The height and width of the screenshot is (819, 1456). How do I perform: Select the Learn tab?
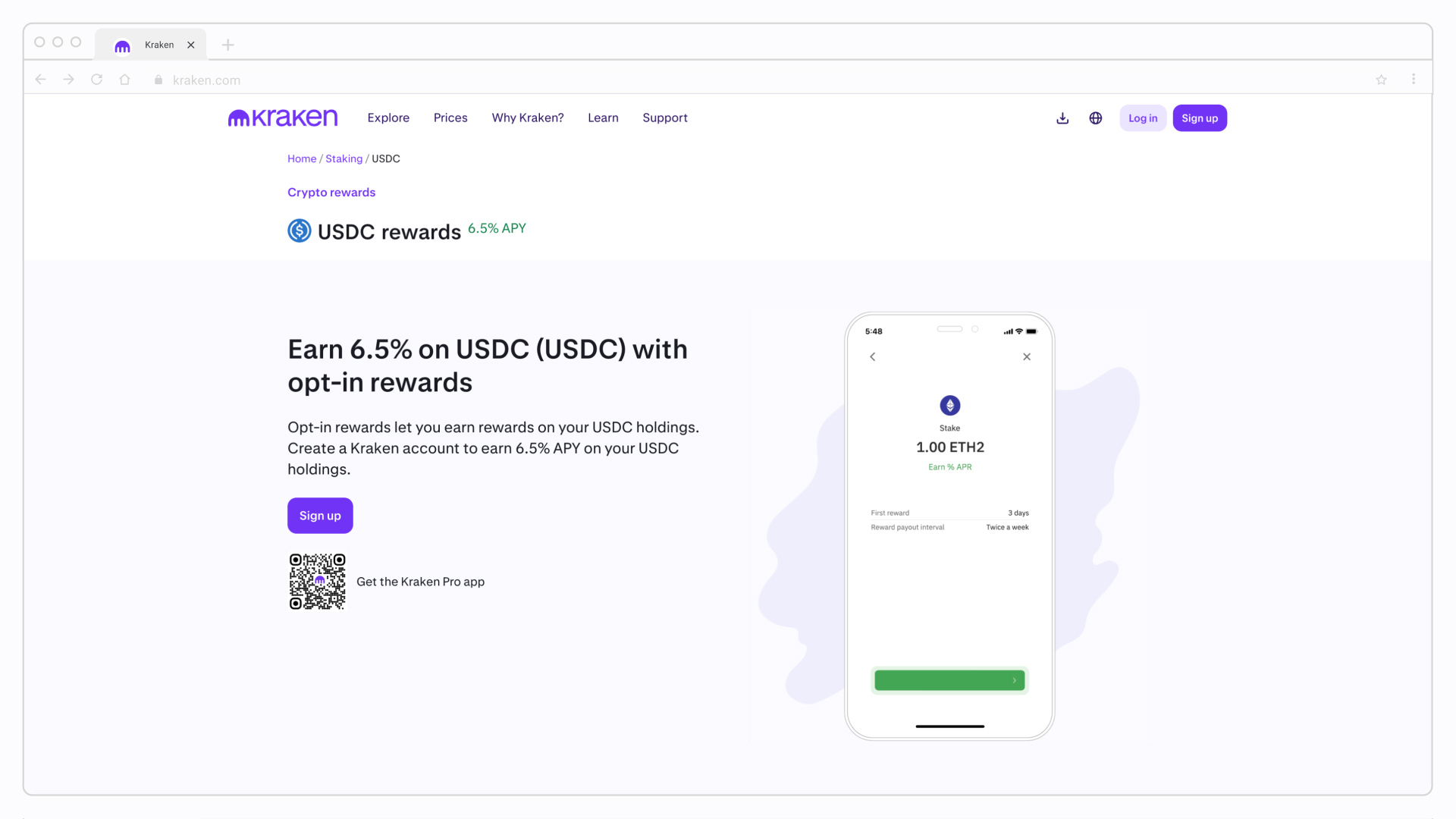click(602, 118)
